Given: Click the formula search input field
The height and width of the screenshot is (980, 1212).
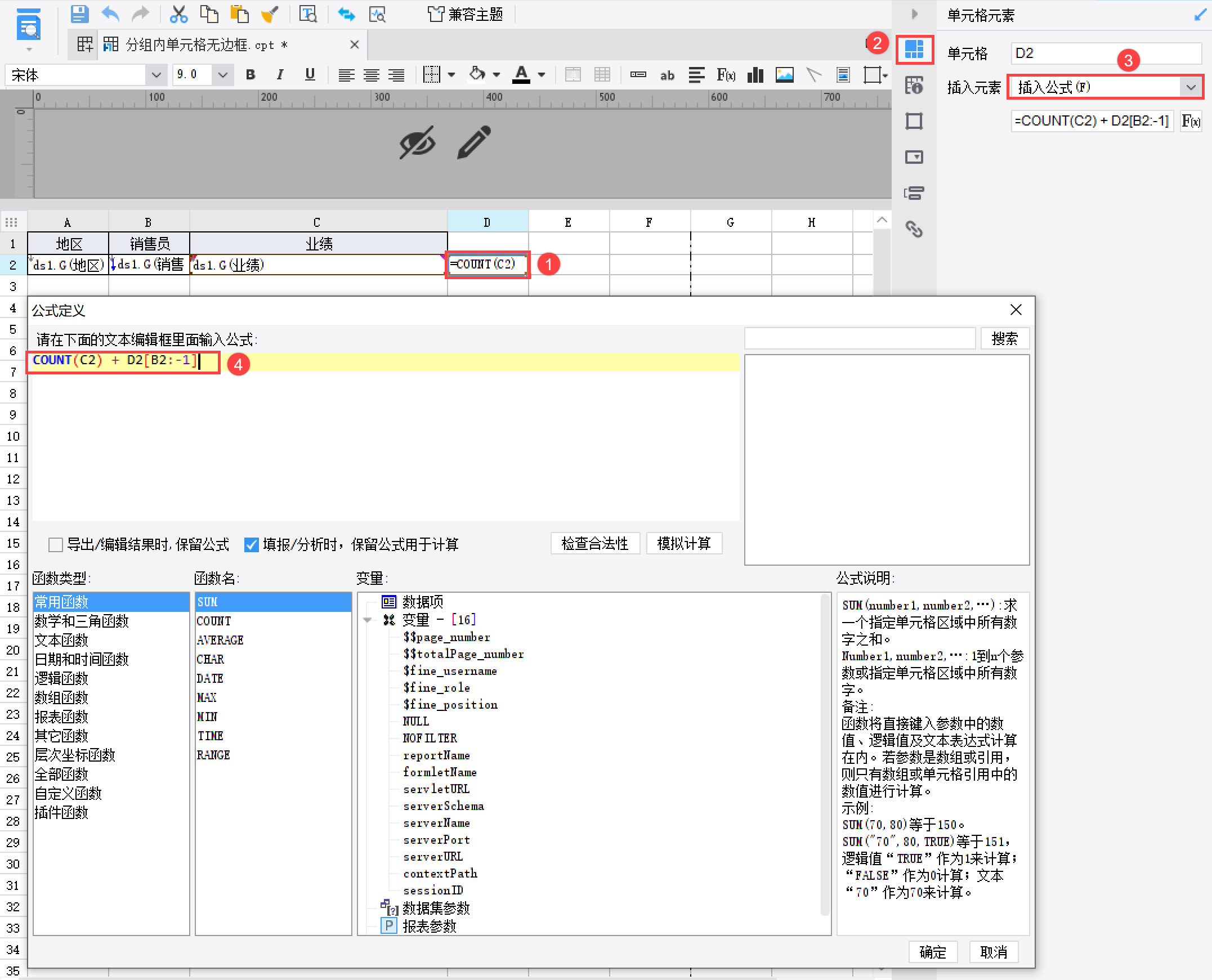Looking at the screenshot, I should pyautogui.click(x=859, y=339).
